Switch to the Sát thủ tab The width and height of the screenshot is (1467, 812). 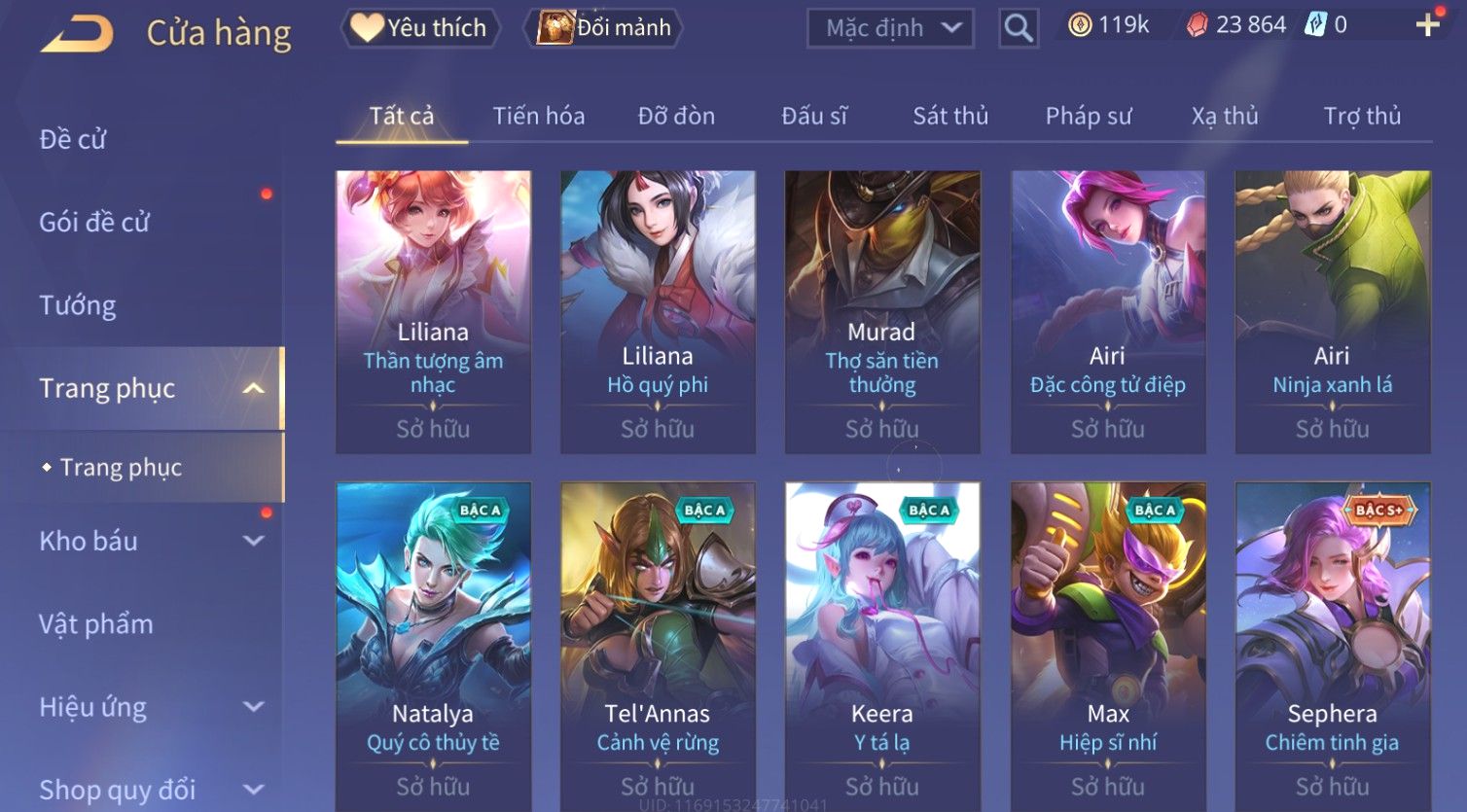[950, 117]
